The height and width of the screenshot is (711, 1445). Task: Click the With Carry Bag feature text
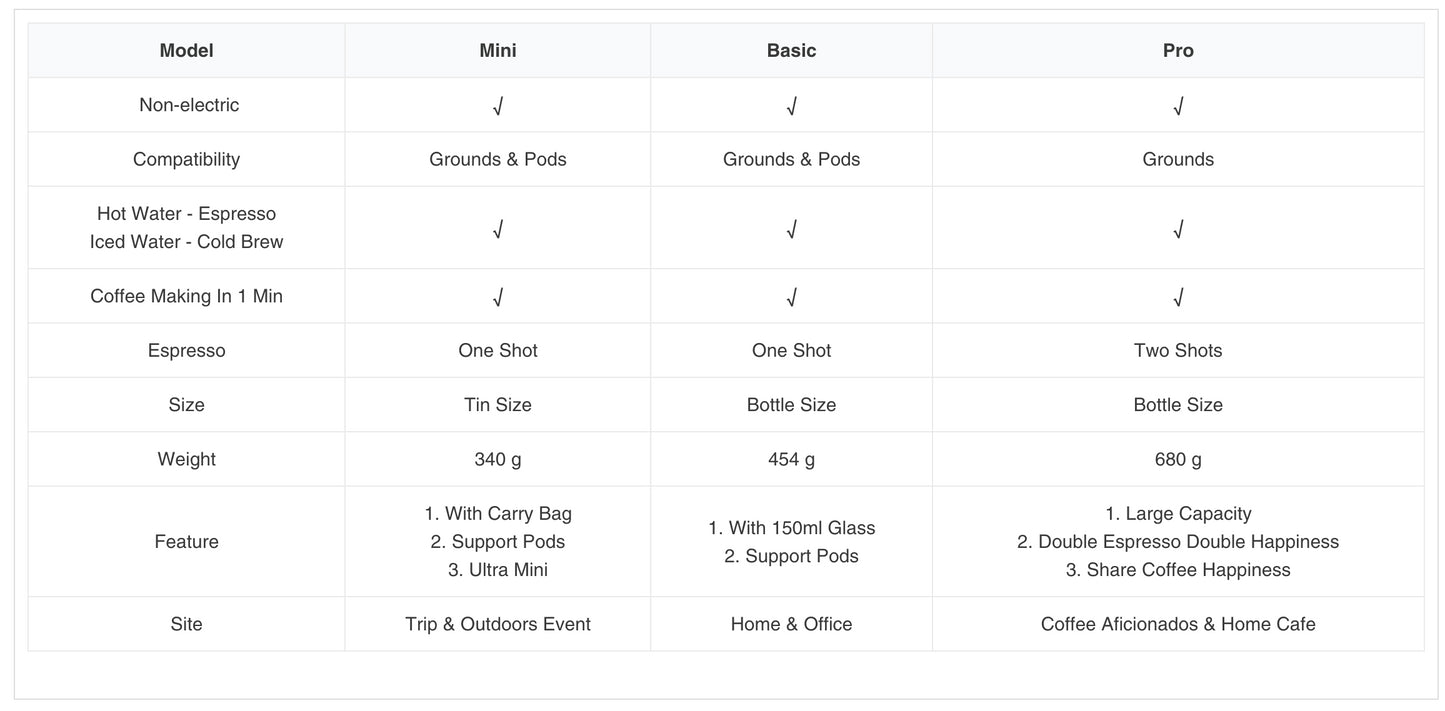[498, 514]
